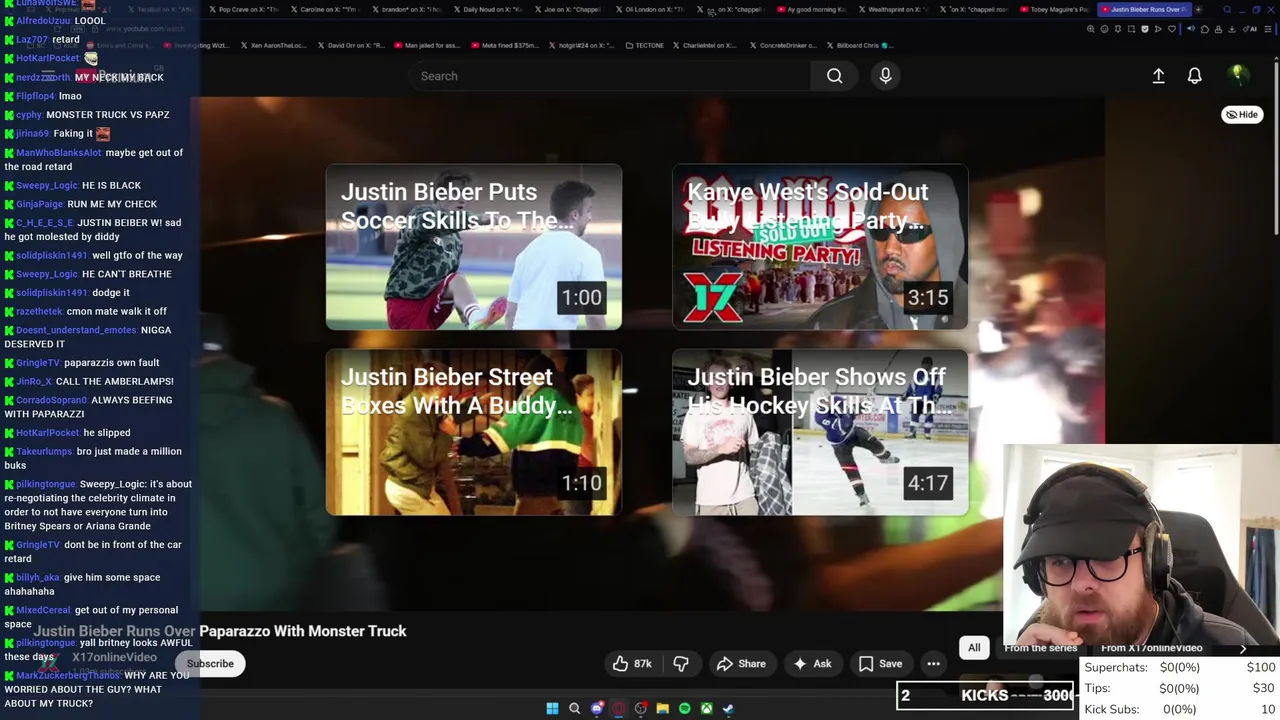Click chat username 'Sweepy_Logic' saying HE IS BLACK

click(x=46, y=185)
